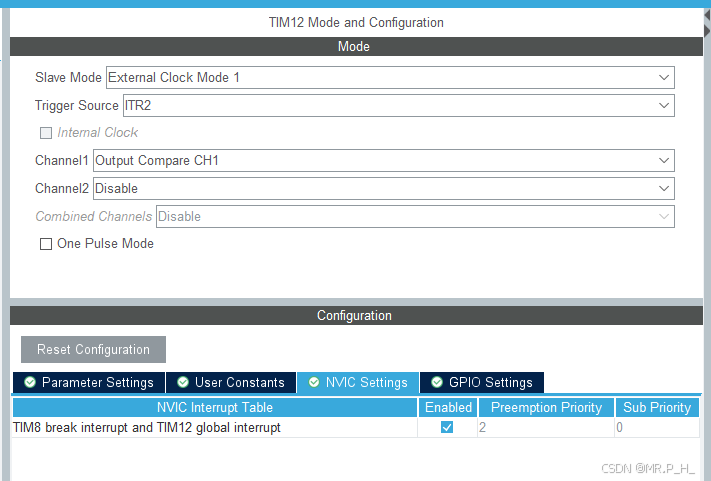Click the Trigger Source label
This screenshot has width=711, height=481.
(x=77, y=106)
